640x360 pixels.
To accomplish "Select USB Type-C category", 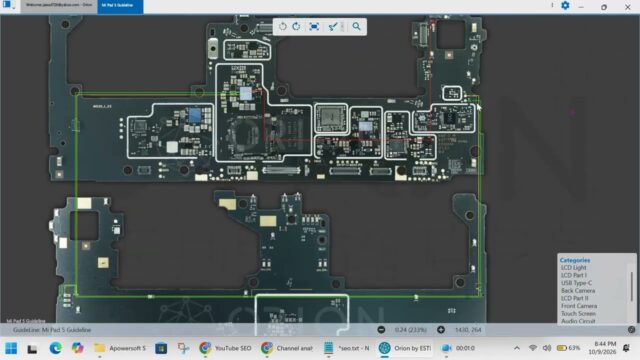I will pos(576,283).
